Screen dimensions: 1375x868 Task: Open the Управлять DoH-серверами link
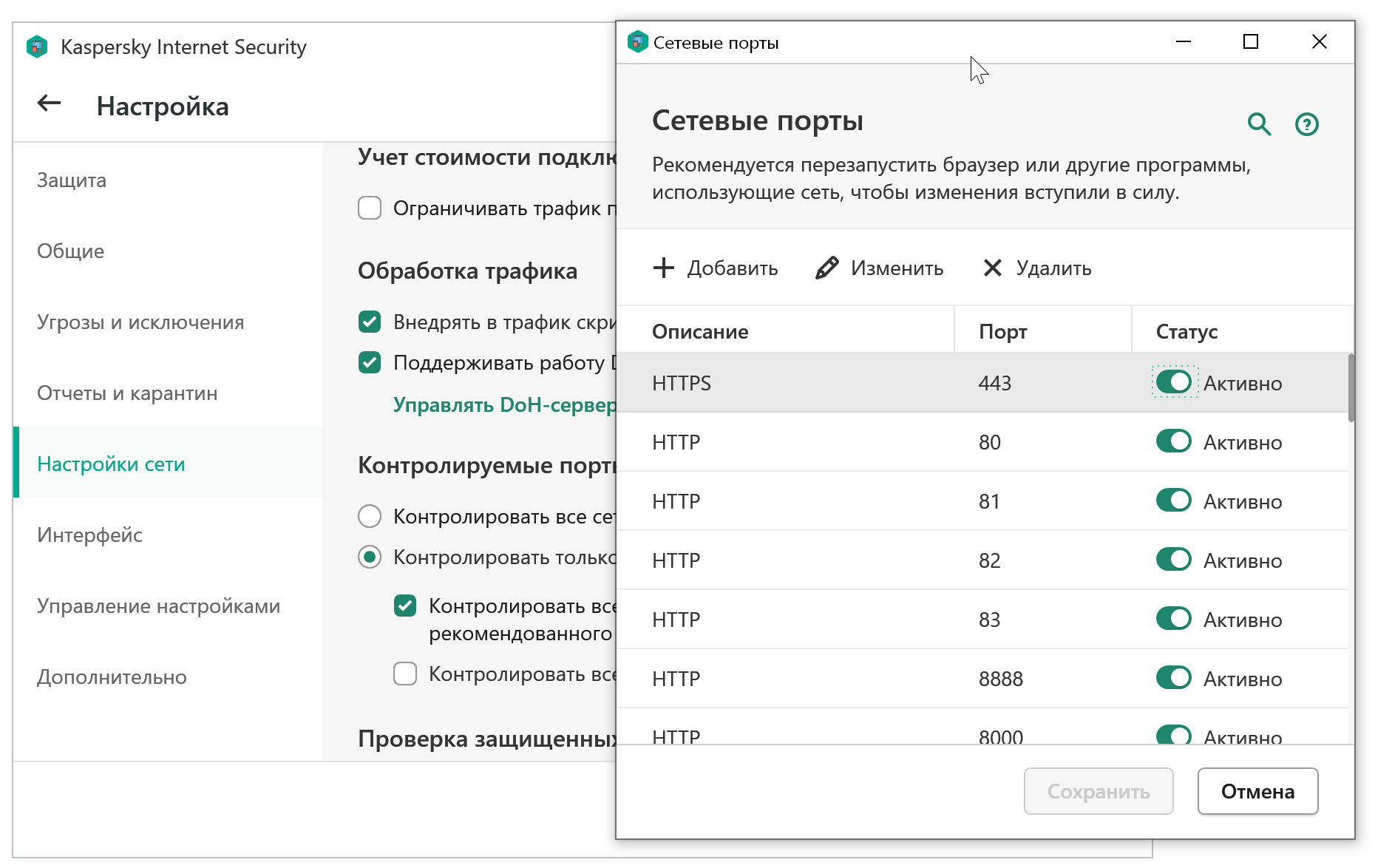(x=504, y=405)
